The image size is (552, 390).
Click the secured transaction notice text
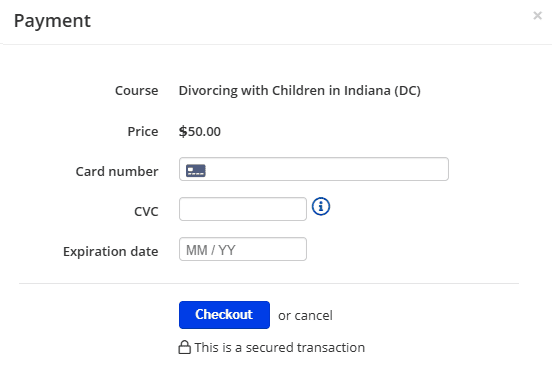pos(280,348)
